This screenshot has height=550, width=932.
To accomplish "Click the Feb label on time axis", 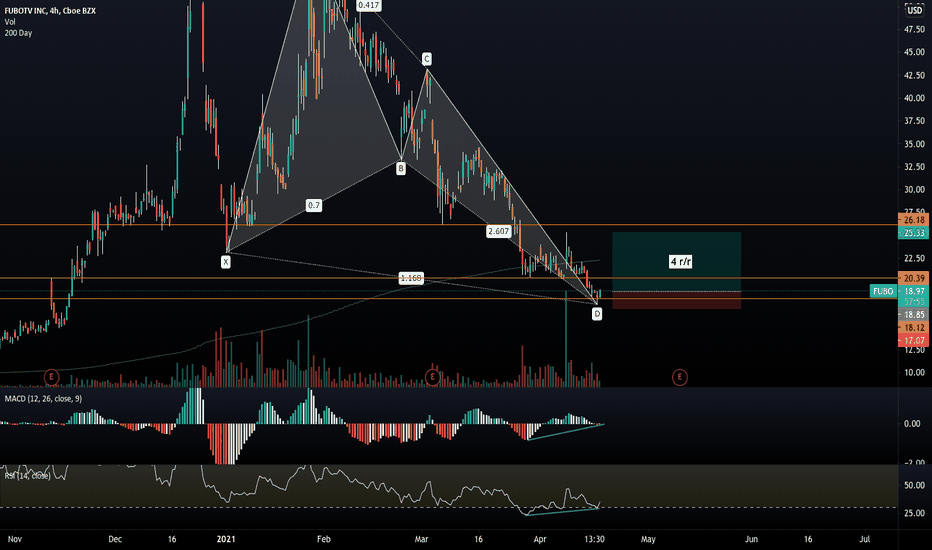I will tap(323, 539).
